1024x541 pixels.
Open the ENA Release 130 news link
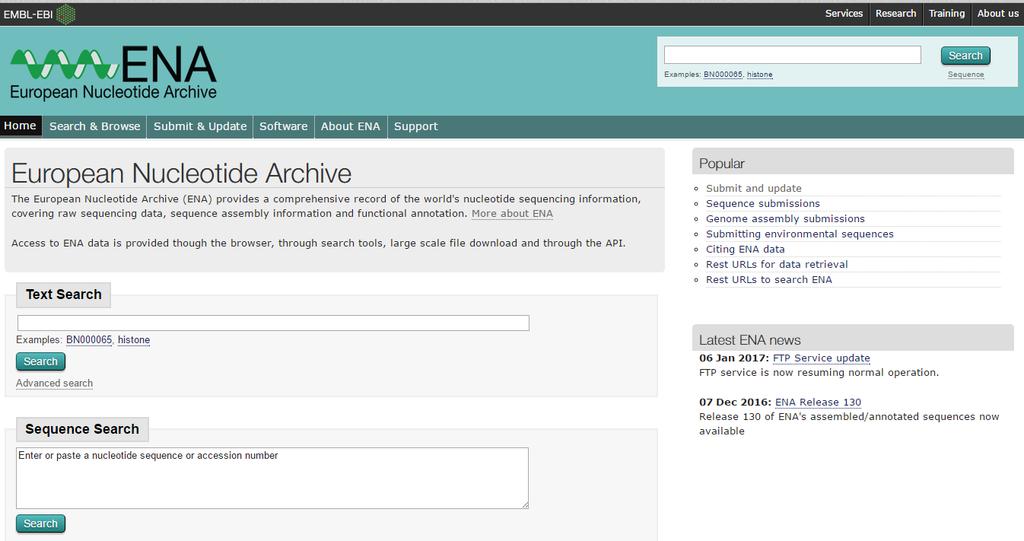click(x=818, y=402)
